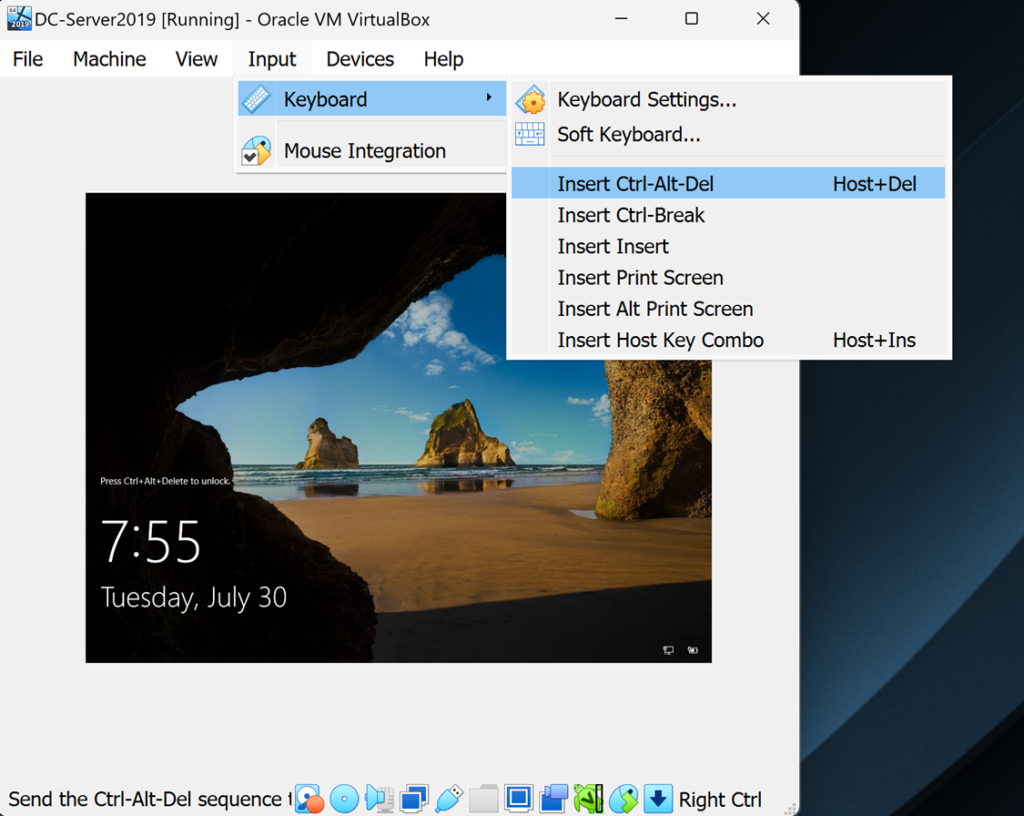
Task: Click Insert Print Screen menu entry
Action: (x=640, y=278)
